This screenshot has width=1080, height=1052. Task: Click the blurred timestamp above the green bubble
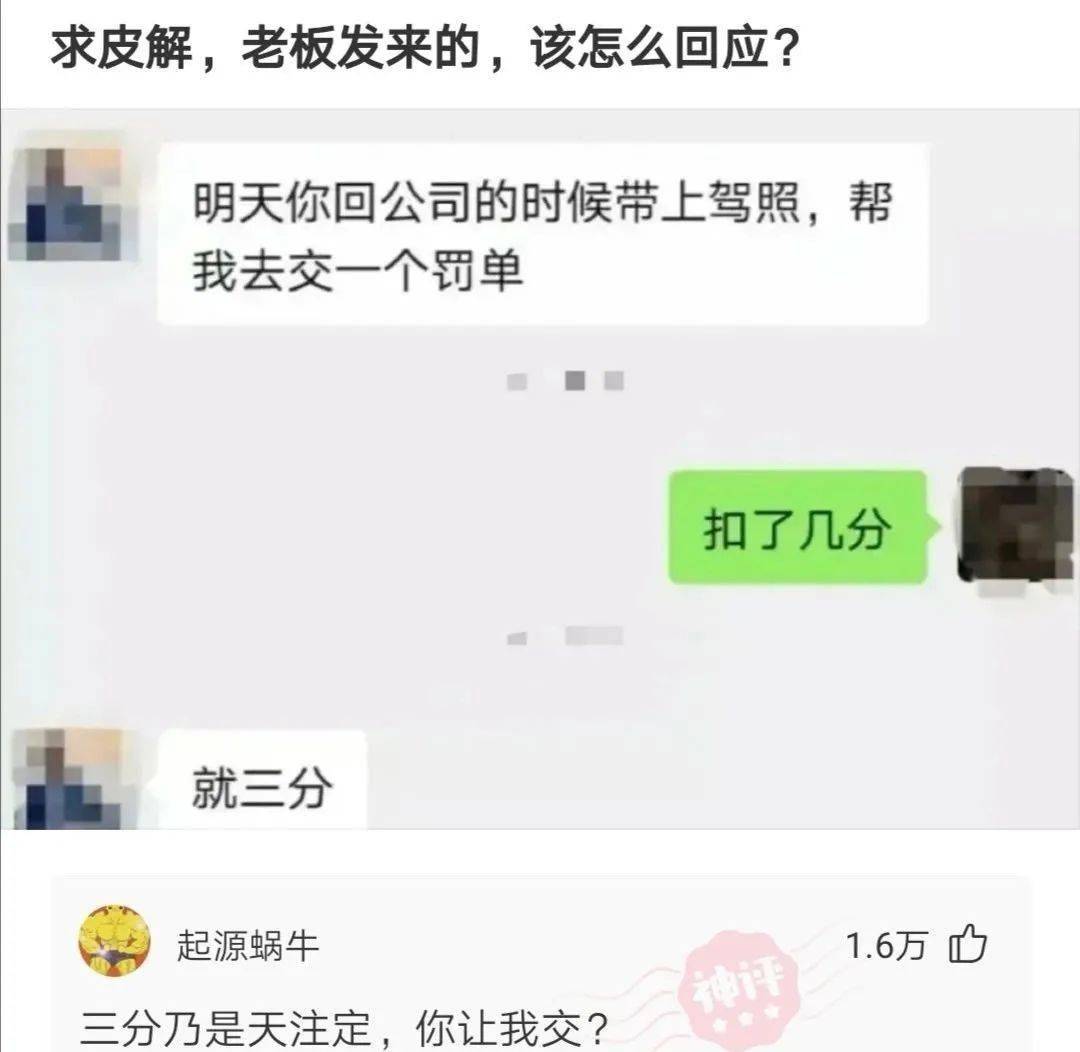(x=565, y=380)
